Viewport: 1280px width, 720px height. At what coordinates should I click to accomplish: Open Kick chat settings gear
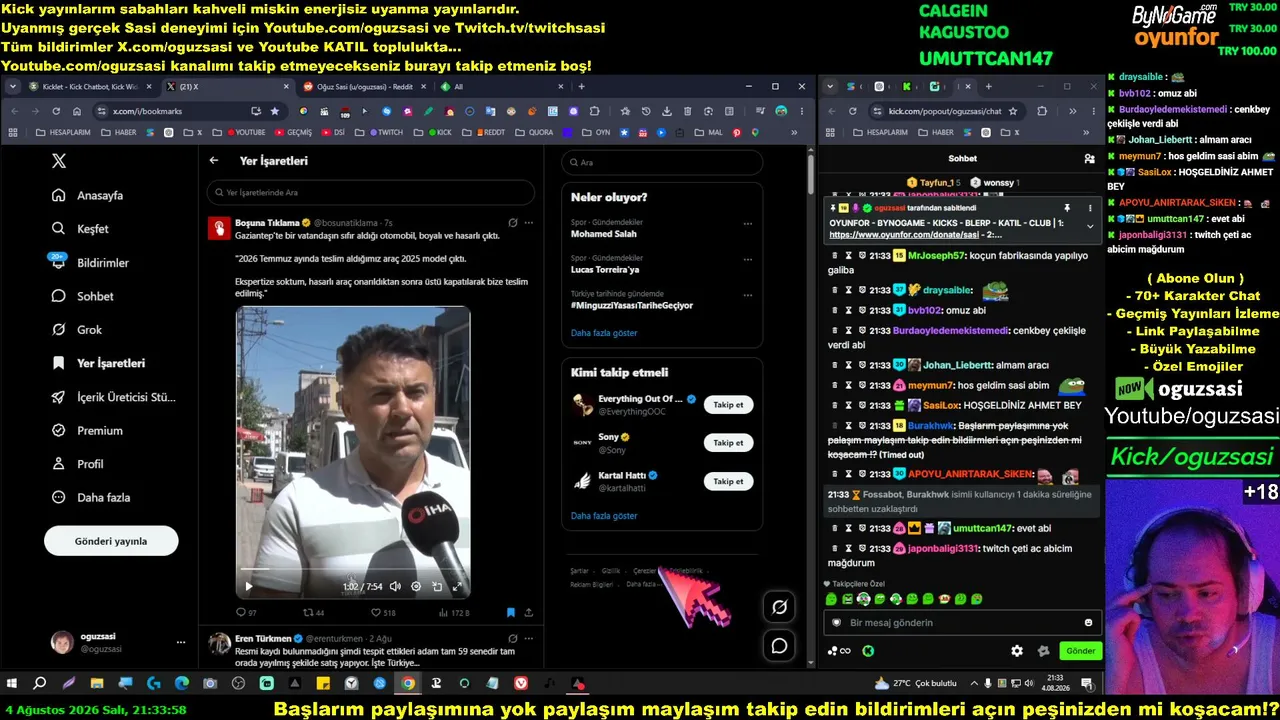pyautogui.click(x=1017, y=651)
